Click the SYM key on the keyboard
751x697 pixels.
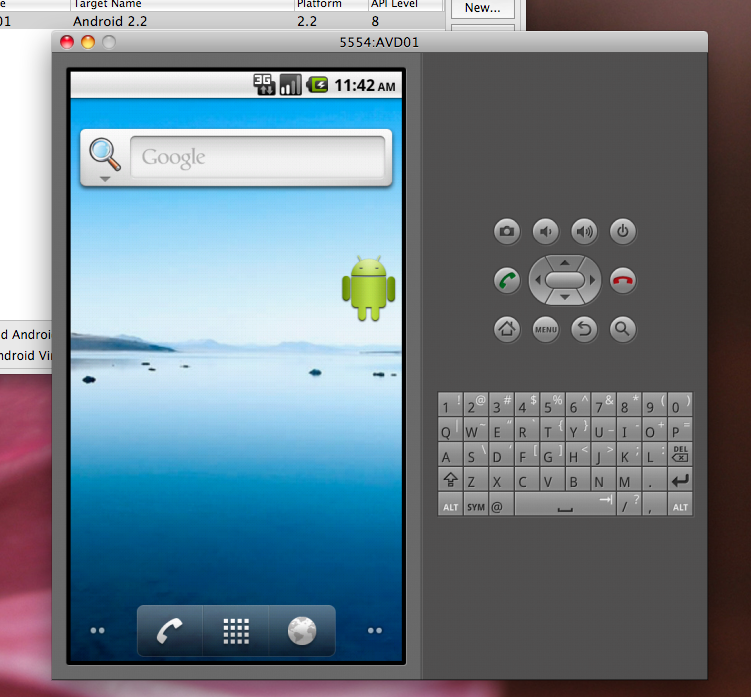click(x=476, y=506)
